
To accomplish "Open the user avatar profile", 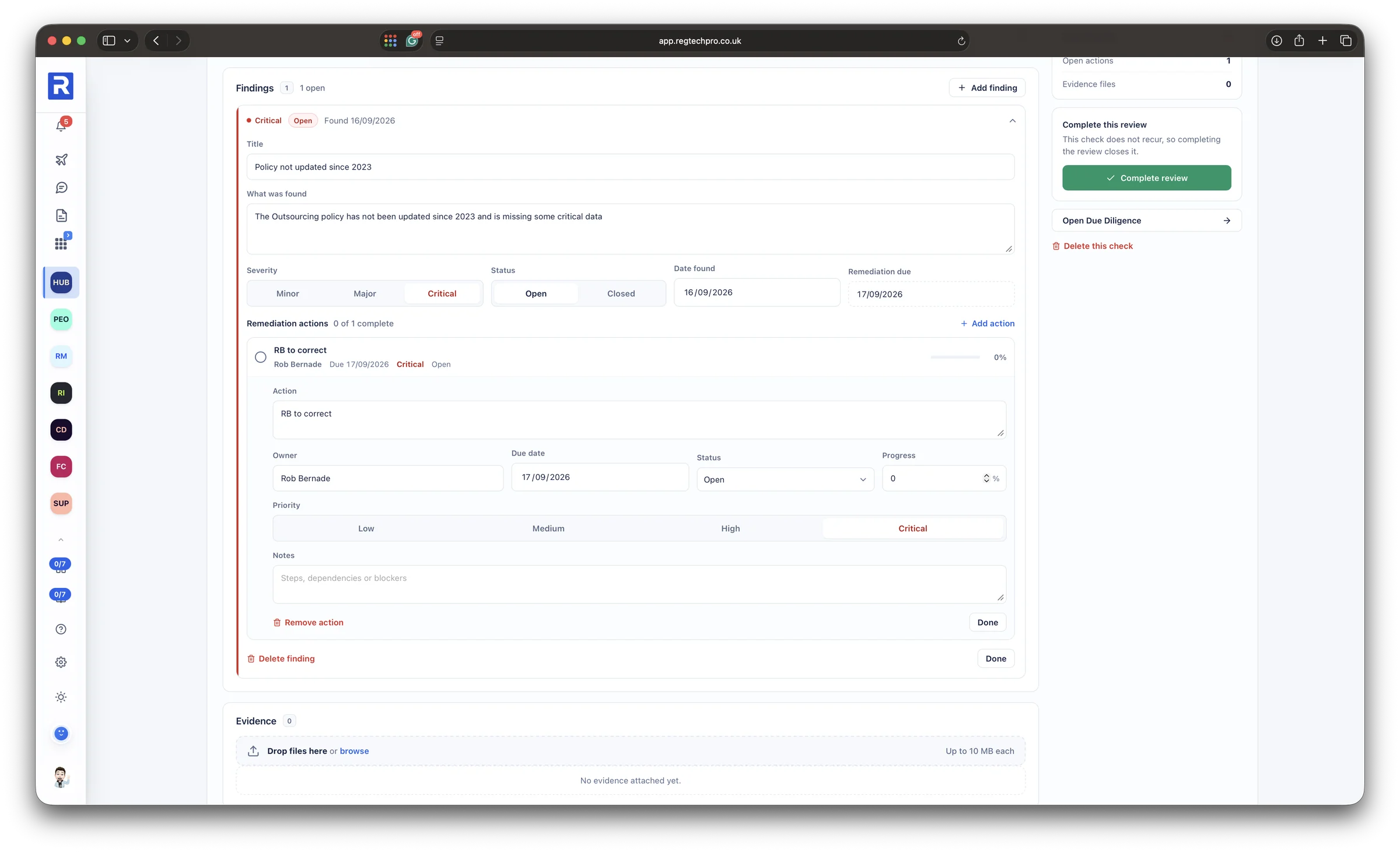I will (61, 777).
